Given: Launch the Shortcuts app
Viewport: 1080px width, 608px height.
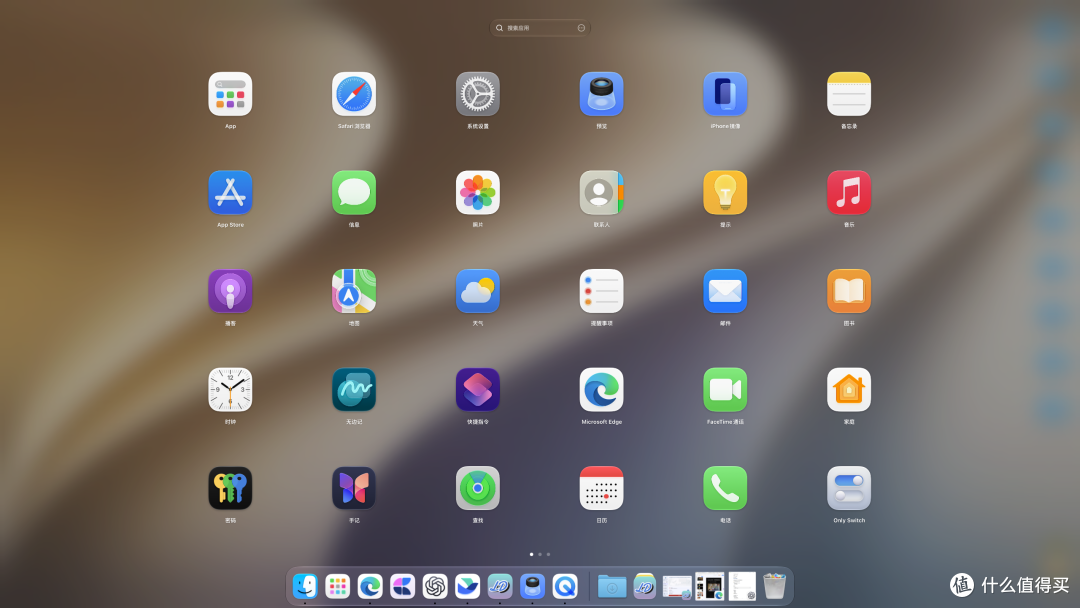Looking at the screenshot, I should pyautogui.click(x=477, y=390).
